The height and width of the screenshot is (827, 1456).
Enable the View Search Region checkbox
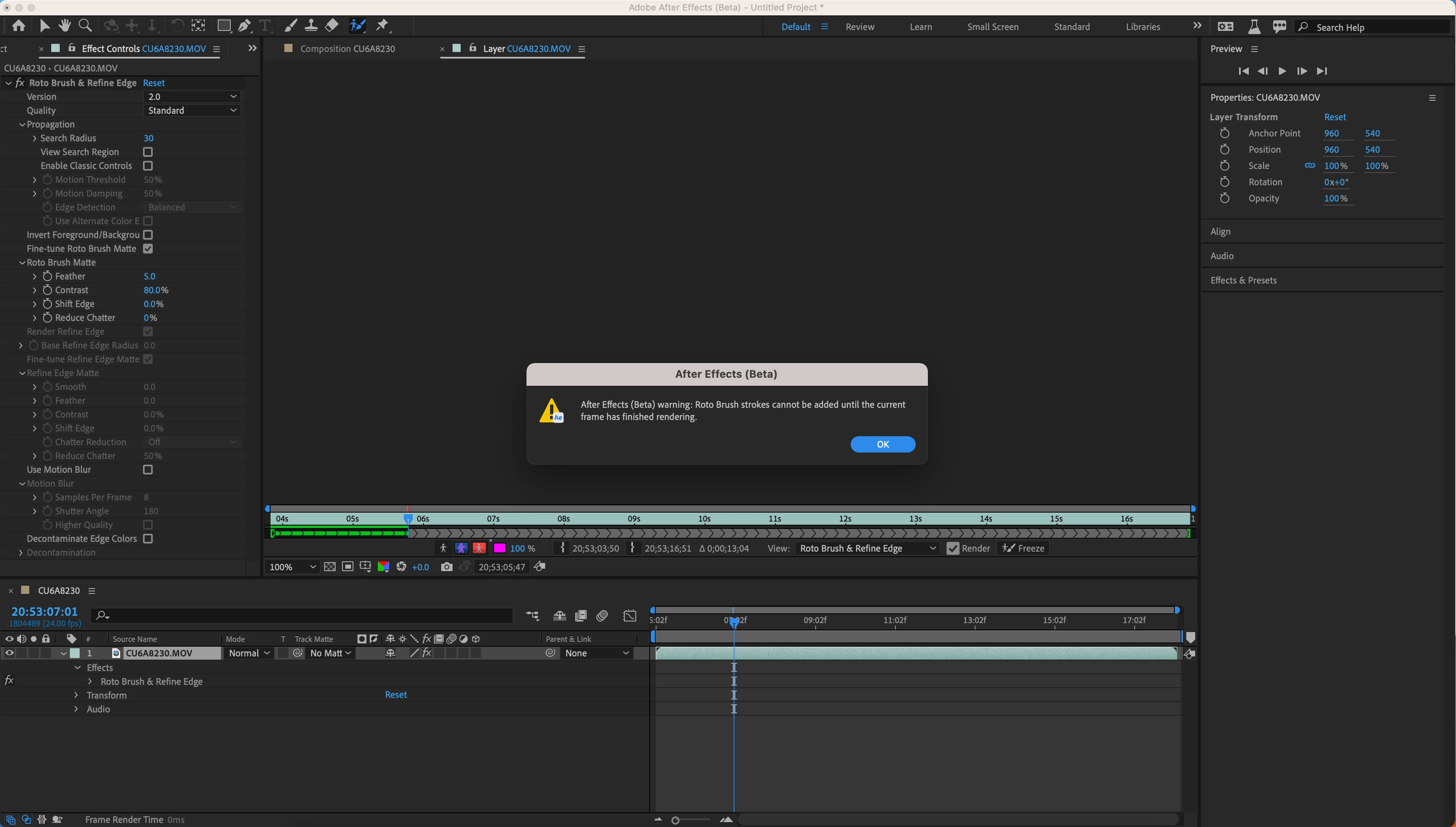148,152
